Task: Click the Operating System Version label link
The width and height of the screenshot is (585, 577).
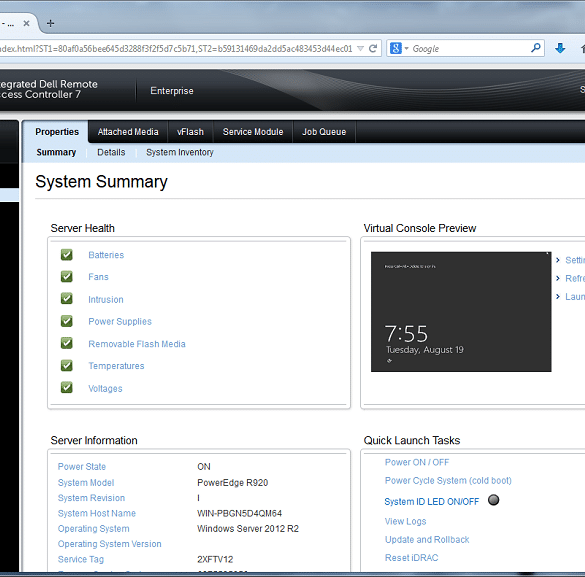Action: point(110,544)
